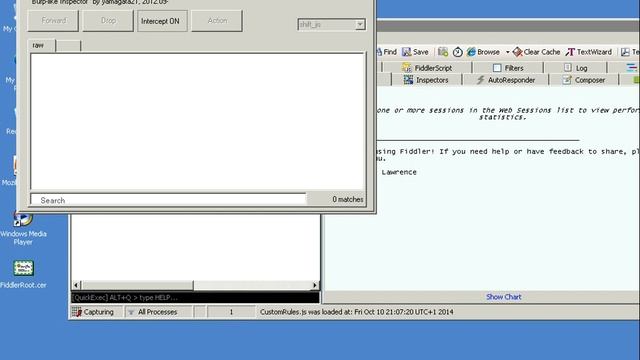
Task: Click the "0 matches" label
Action: tap(347, 199)
